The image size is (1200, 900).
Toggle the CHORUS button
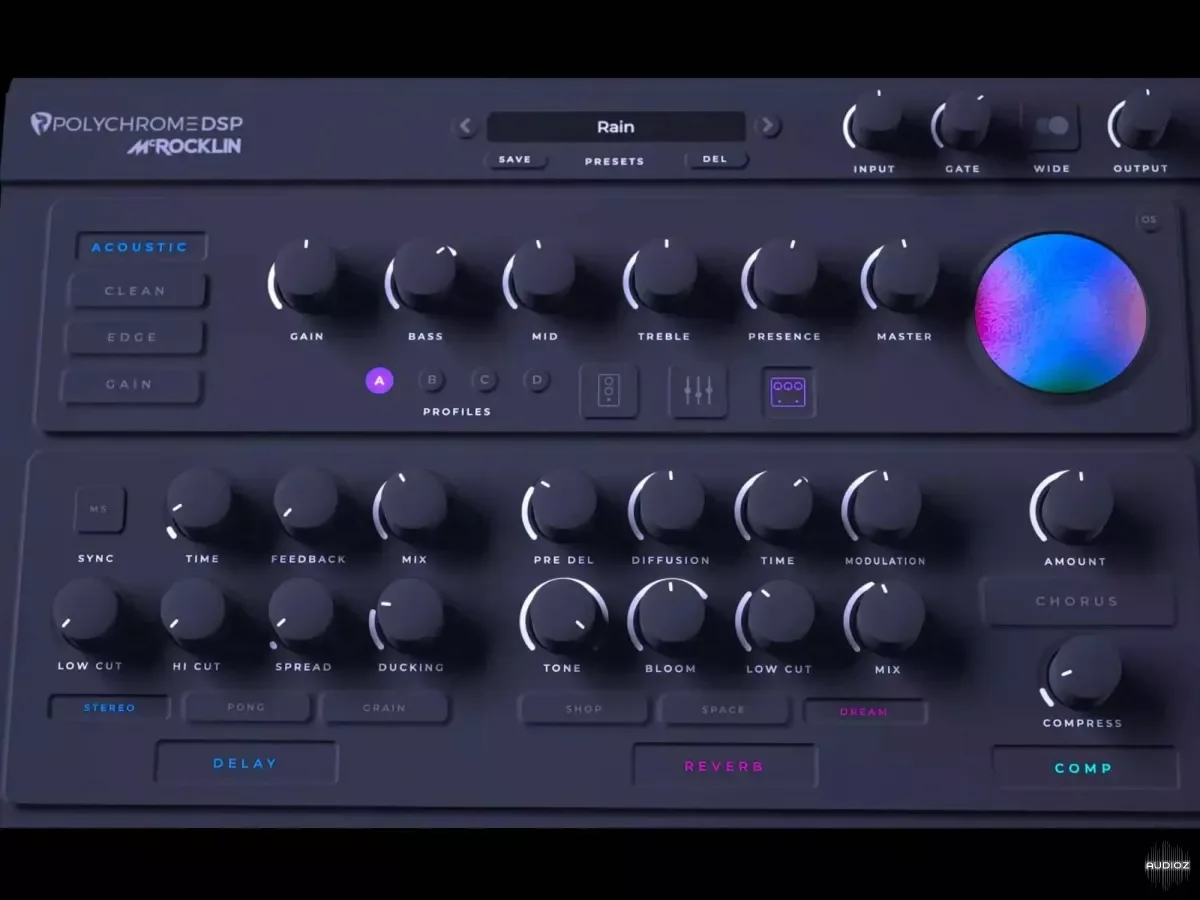point(1077,601)
